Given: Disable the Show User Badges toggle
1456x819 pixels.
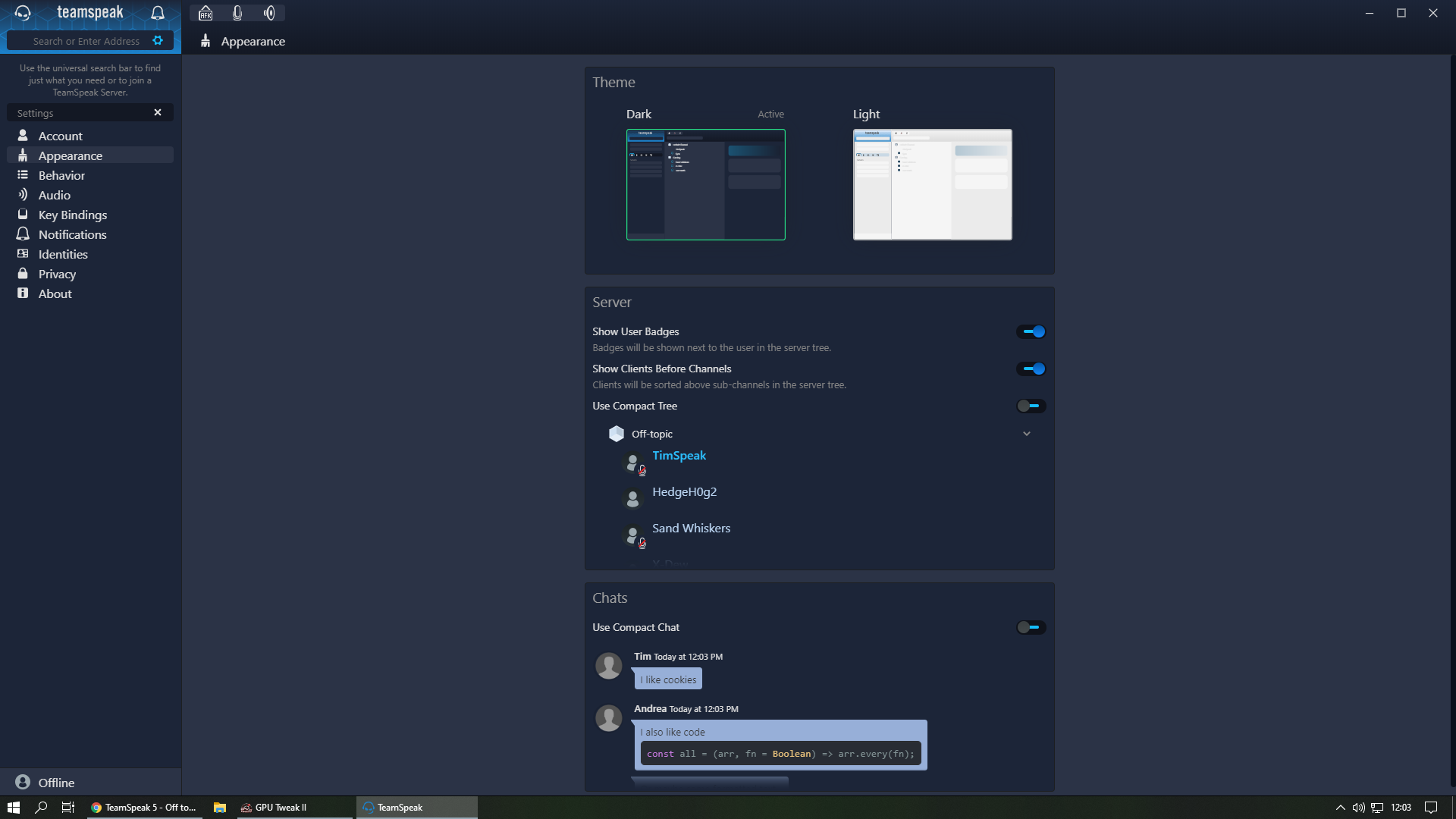Looking at the screenshot, I should (1031, 331).
